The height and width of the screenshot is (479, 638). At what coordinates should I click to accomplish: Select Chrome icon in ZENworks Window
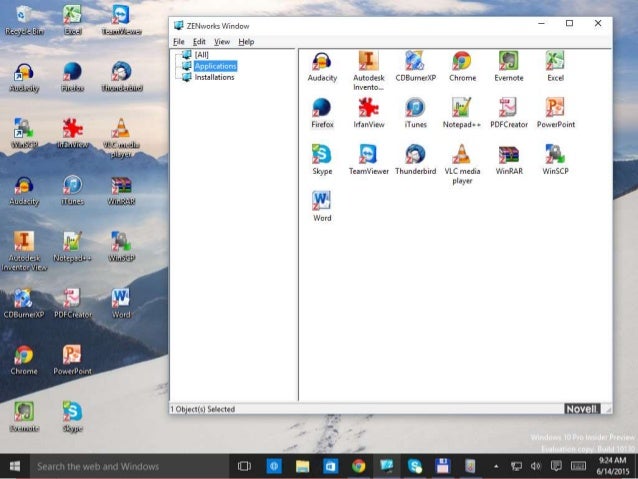[x=462, y=67]
